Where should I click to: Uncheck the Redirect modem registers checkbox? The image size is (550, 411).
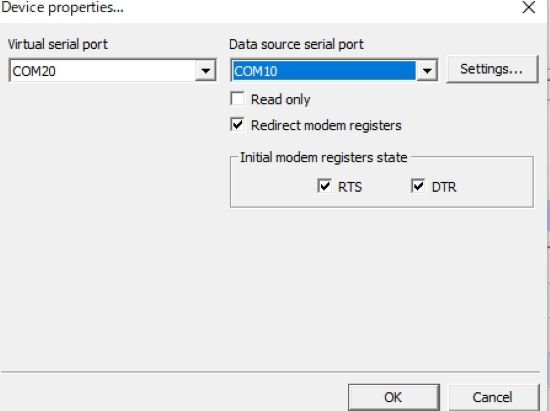point(237,125)
